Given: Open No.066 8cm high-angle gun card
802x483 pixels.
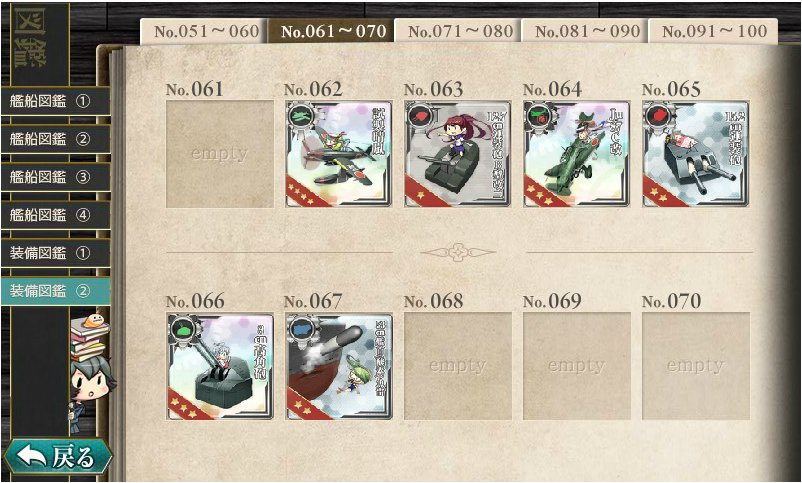Looking at the screenshot, I should coord(220,366).
